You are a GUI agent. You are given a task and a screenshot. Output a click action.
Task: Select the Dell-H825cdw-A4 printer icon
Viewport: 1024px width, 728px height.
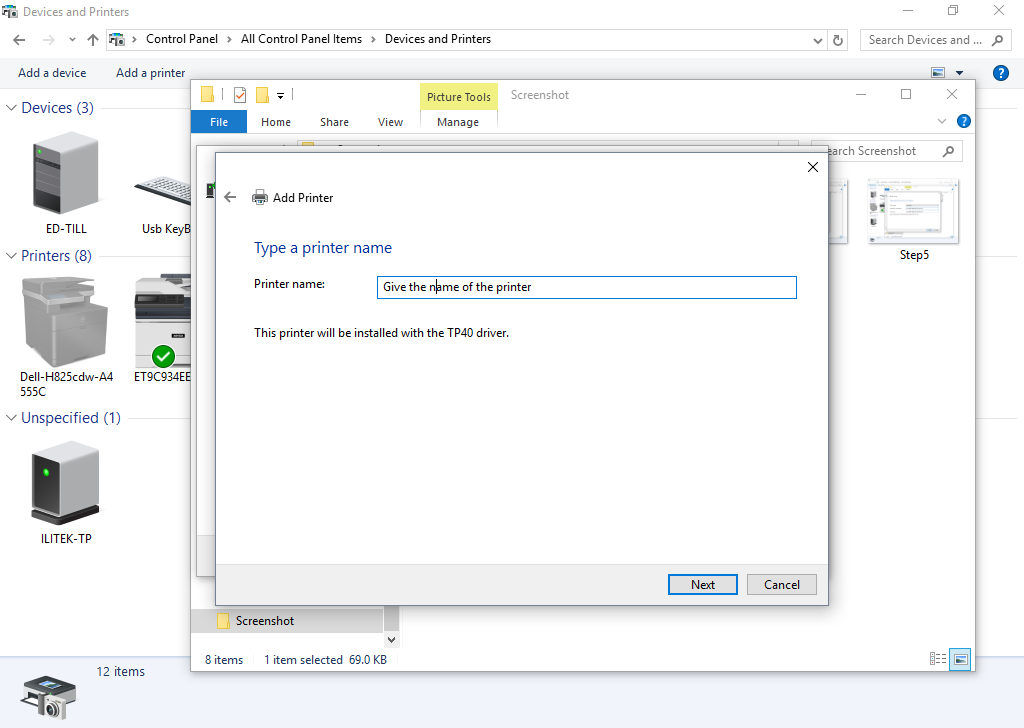66,322
